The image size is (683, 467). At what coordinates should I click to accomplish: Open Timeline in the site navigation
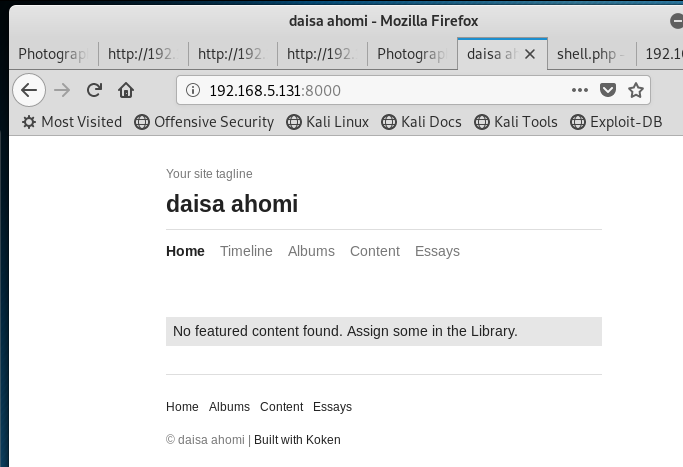tap(246, 251)
